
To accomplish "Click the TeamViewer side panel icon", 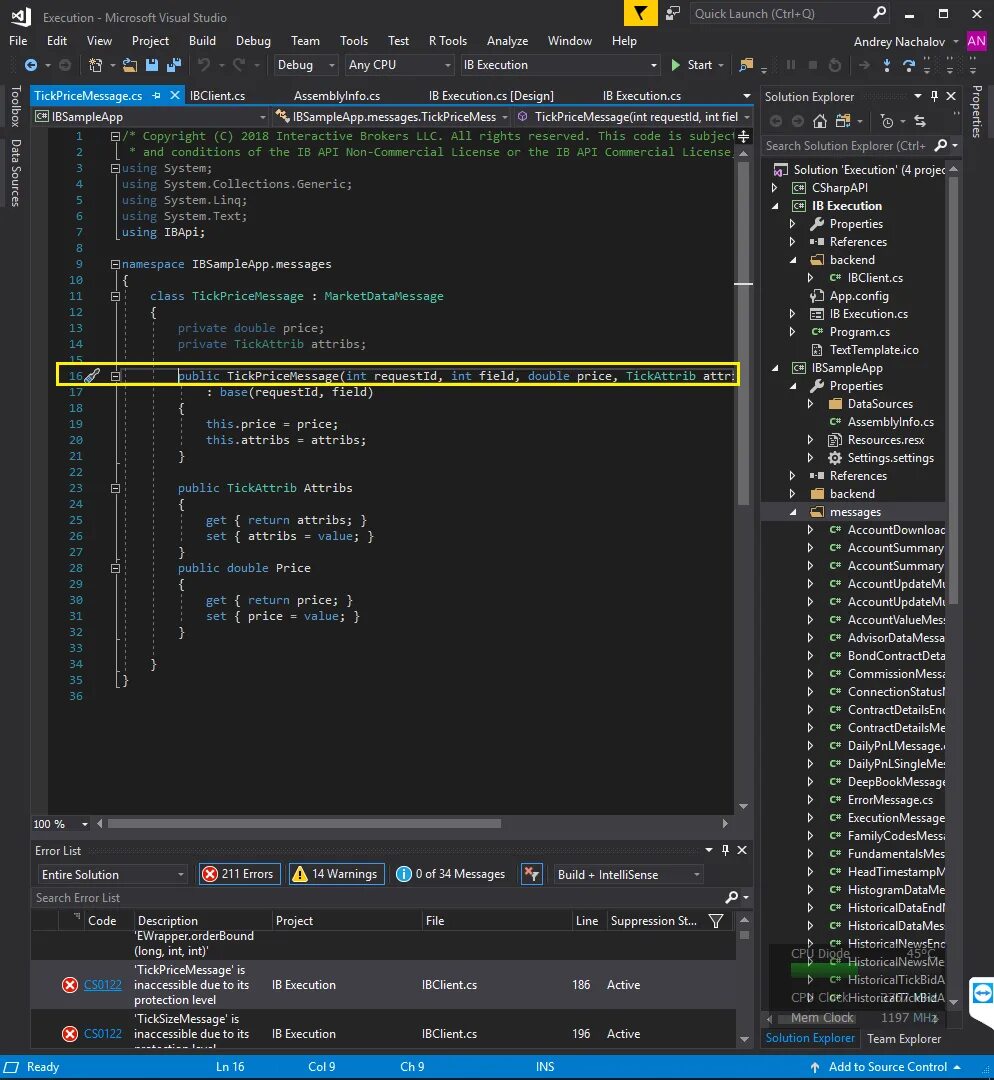I will (982, 993).
